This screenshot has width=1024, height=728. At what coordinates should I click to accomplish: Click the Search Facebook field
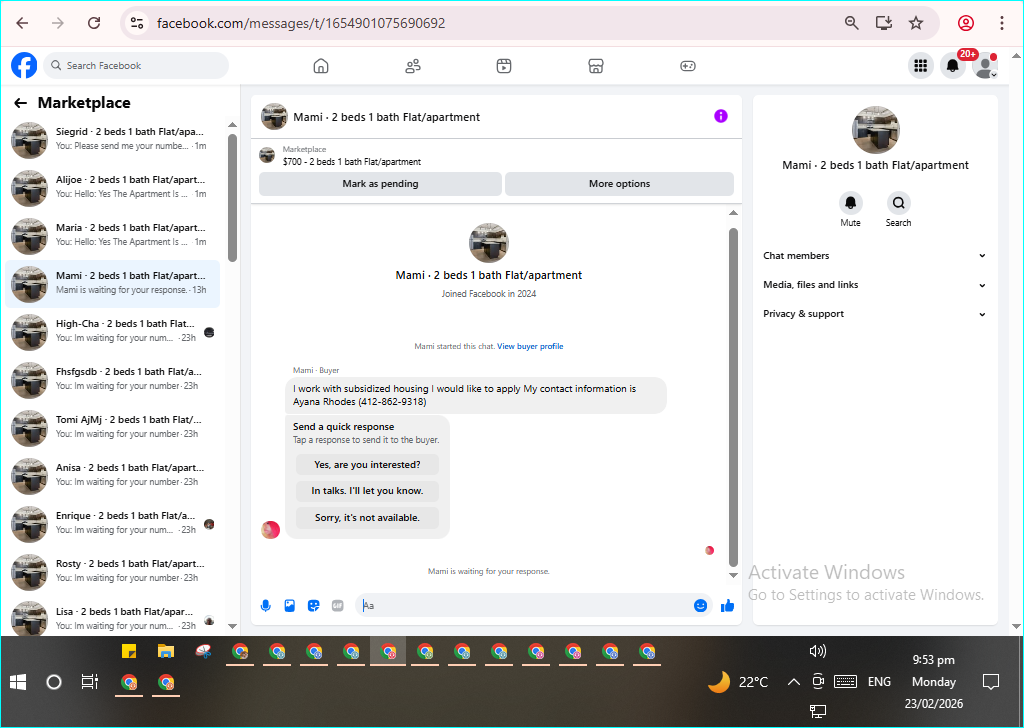(136, 66)
